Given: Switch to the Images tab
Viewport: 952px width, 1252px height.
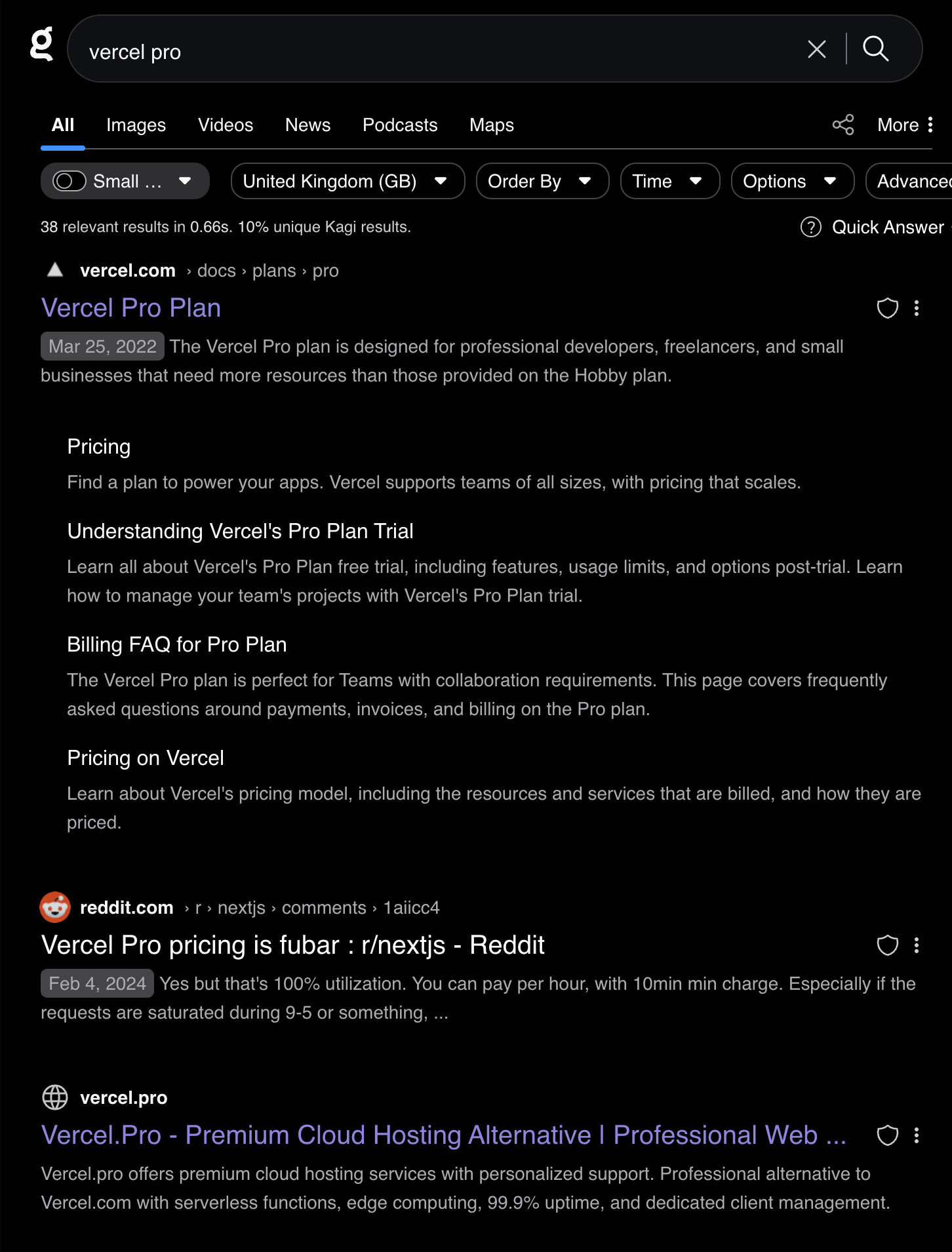Looking at the screenshot, I should pos(136,125).
